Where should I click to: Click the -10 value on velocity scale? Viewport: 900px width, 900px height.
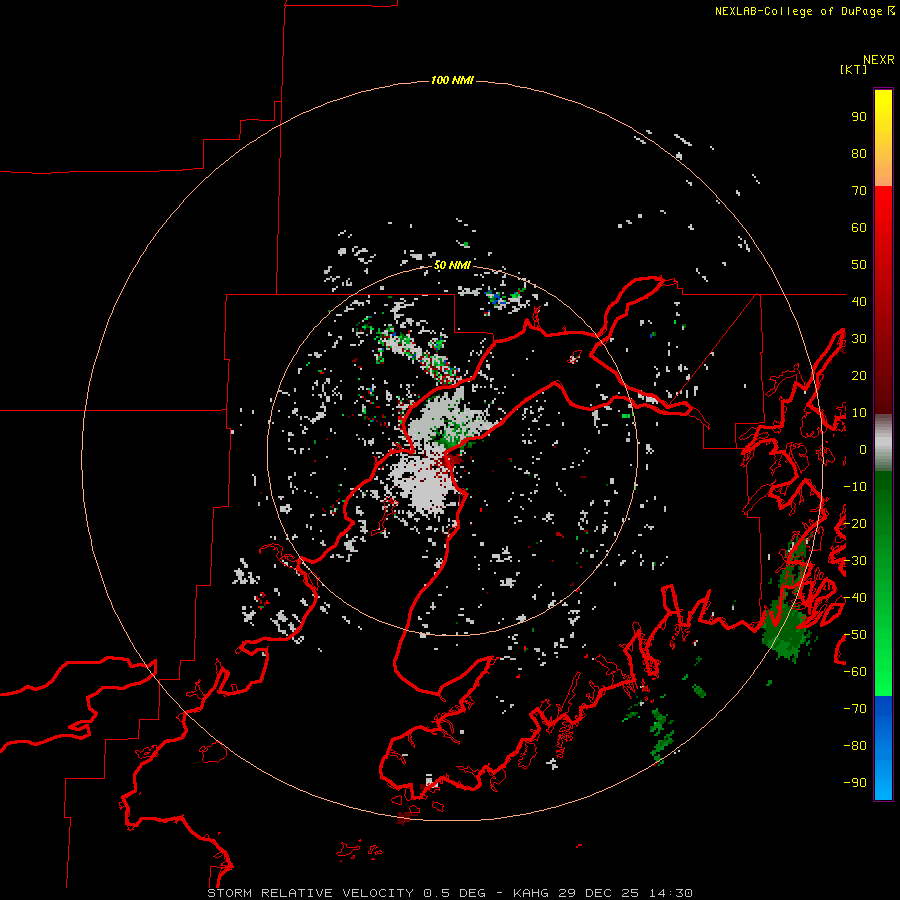click(855, 487)
